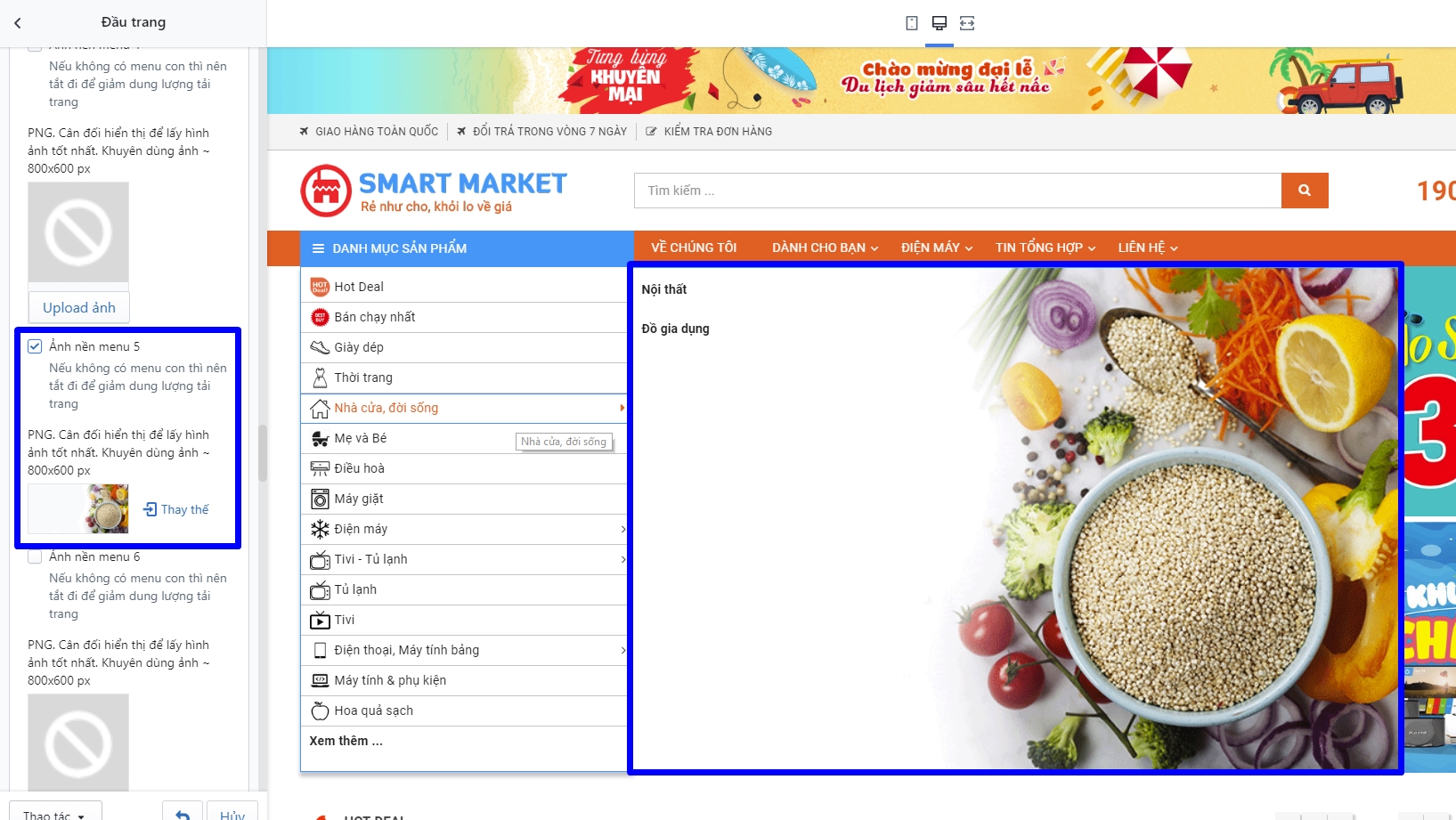
Task: Uncheck the Ảnh nền menu 5 checkbox
Action: pyautogui.click(x=35, y=346)
